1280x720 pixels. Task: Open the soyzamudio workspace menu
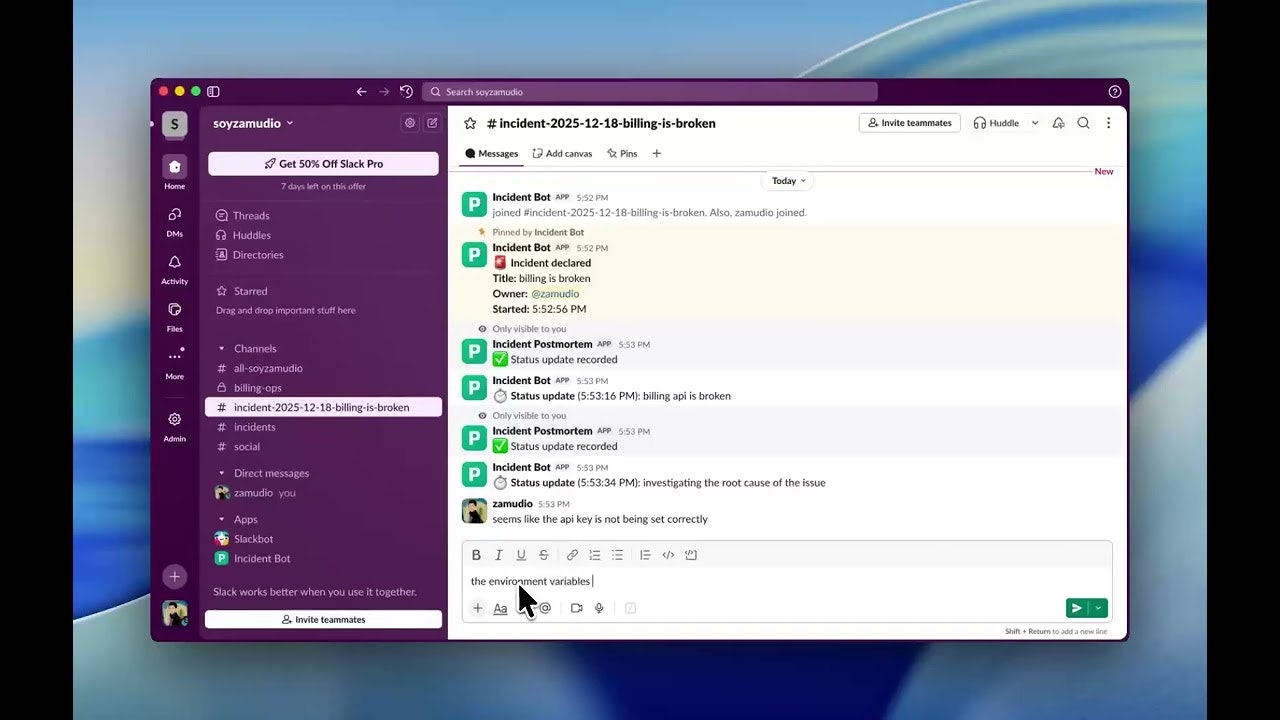(253, 123)
